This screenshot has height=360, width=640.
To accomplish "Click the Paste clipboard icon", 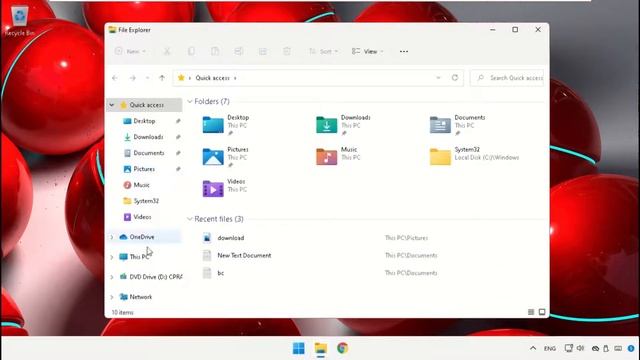I will pos(215,51).
